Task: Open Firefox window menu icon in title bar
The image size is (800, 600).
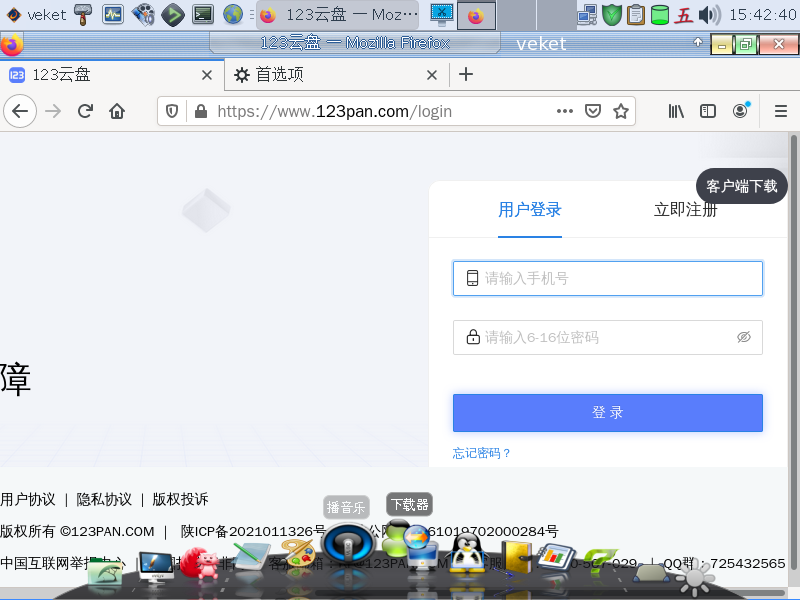Action: (12, 44)
